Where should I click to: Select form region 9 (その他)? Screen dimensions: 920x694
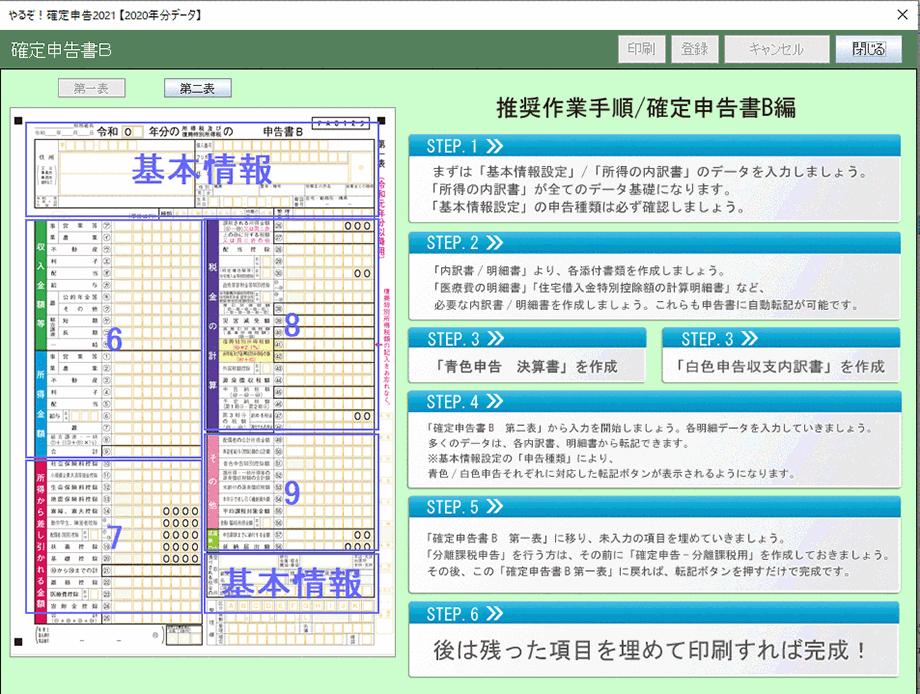(x=292, y=492)
